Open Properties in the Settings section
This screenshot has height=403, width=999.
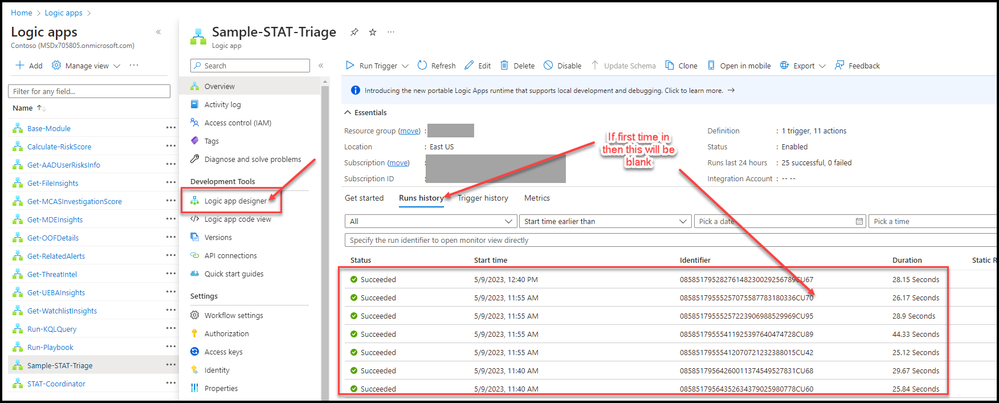point(221,388)
